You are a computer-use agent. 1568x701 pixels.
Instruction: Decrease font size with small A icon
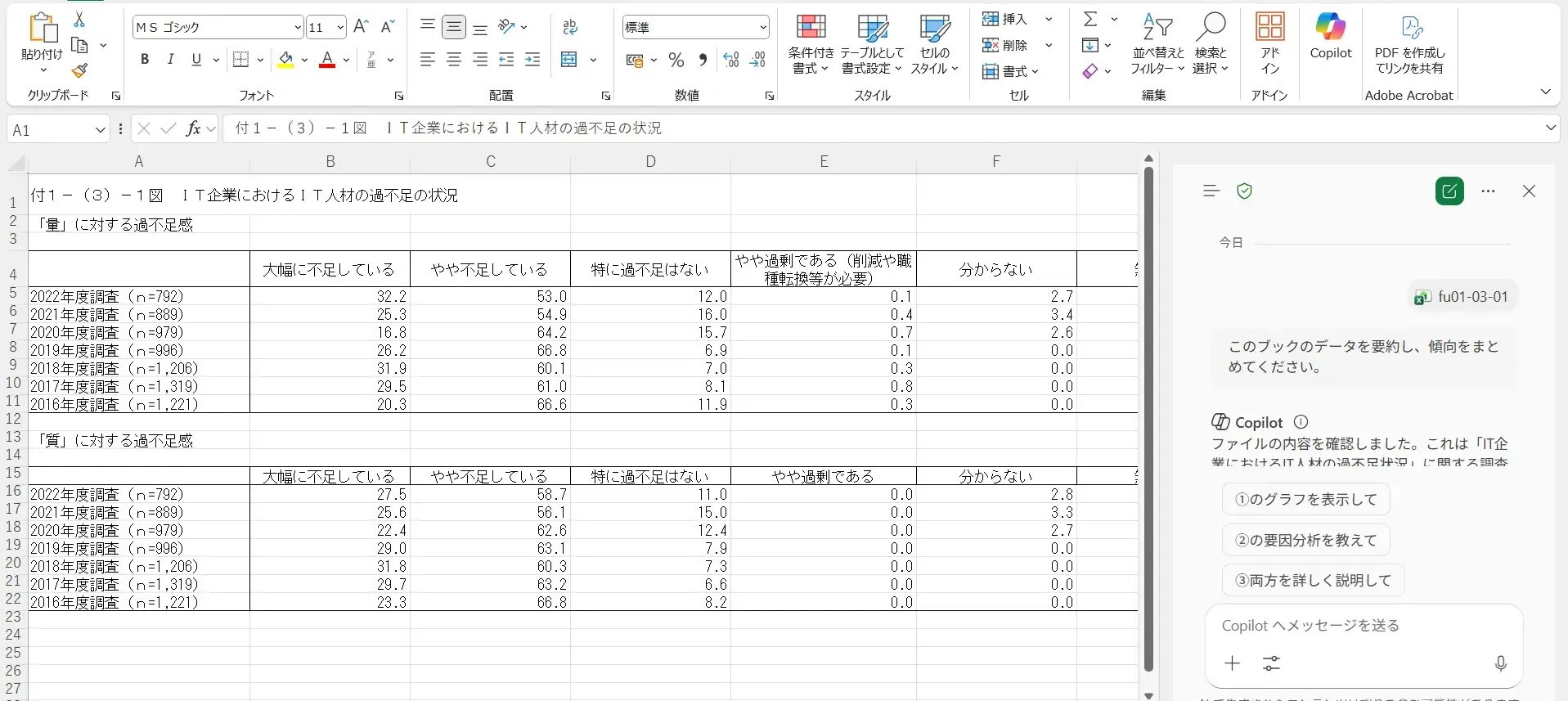tap(388, 27)
